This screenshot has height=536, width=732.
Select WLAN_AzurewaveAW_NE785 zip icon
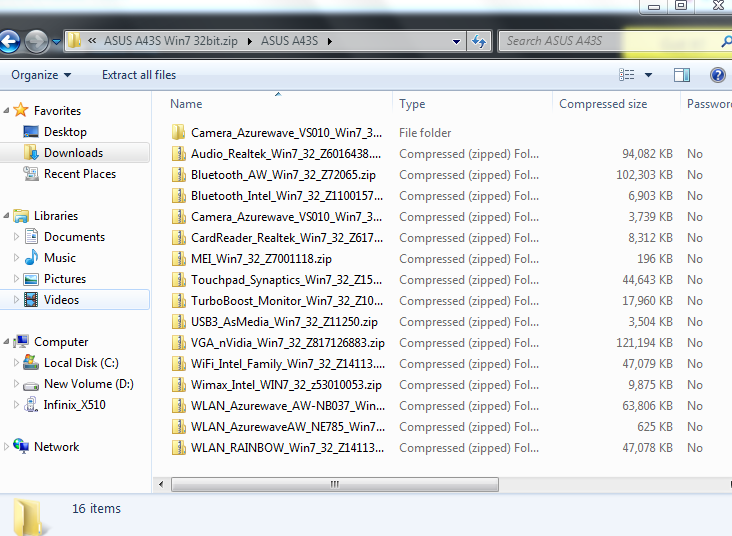[178, 427]
